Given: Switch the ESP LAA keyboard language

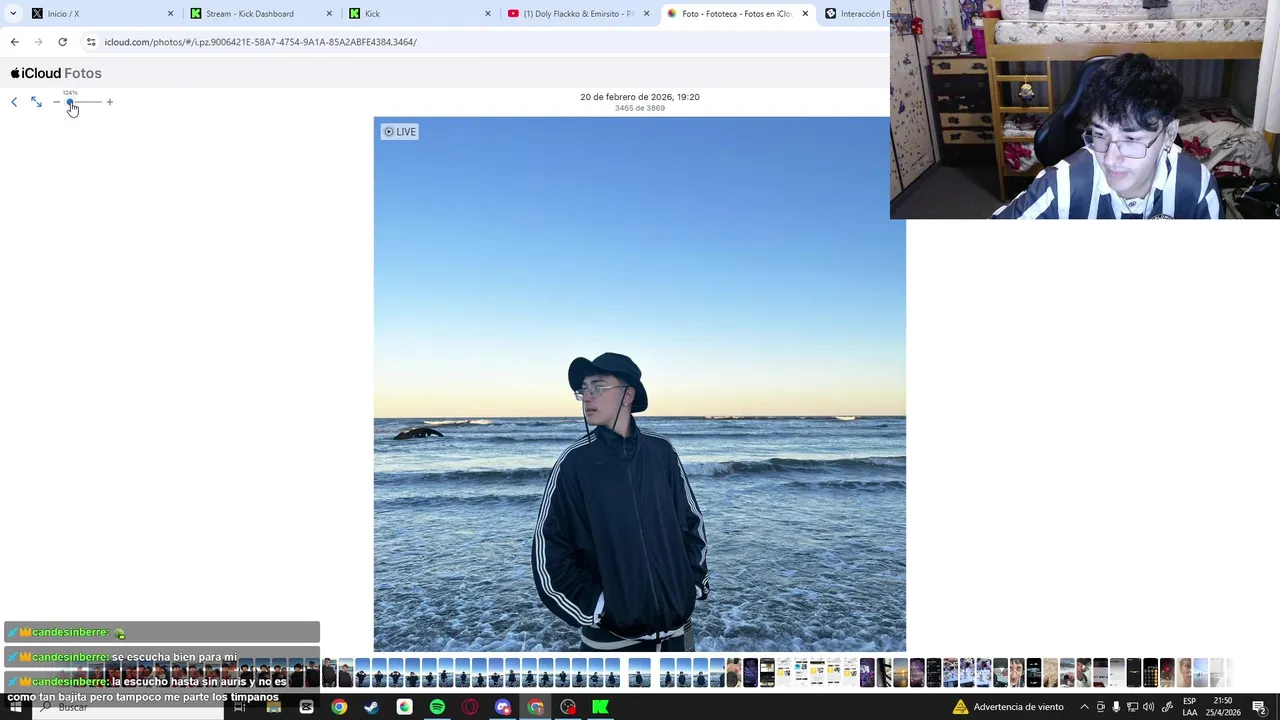Looking at the screenshot, I should point(1190,707).
